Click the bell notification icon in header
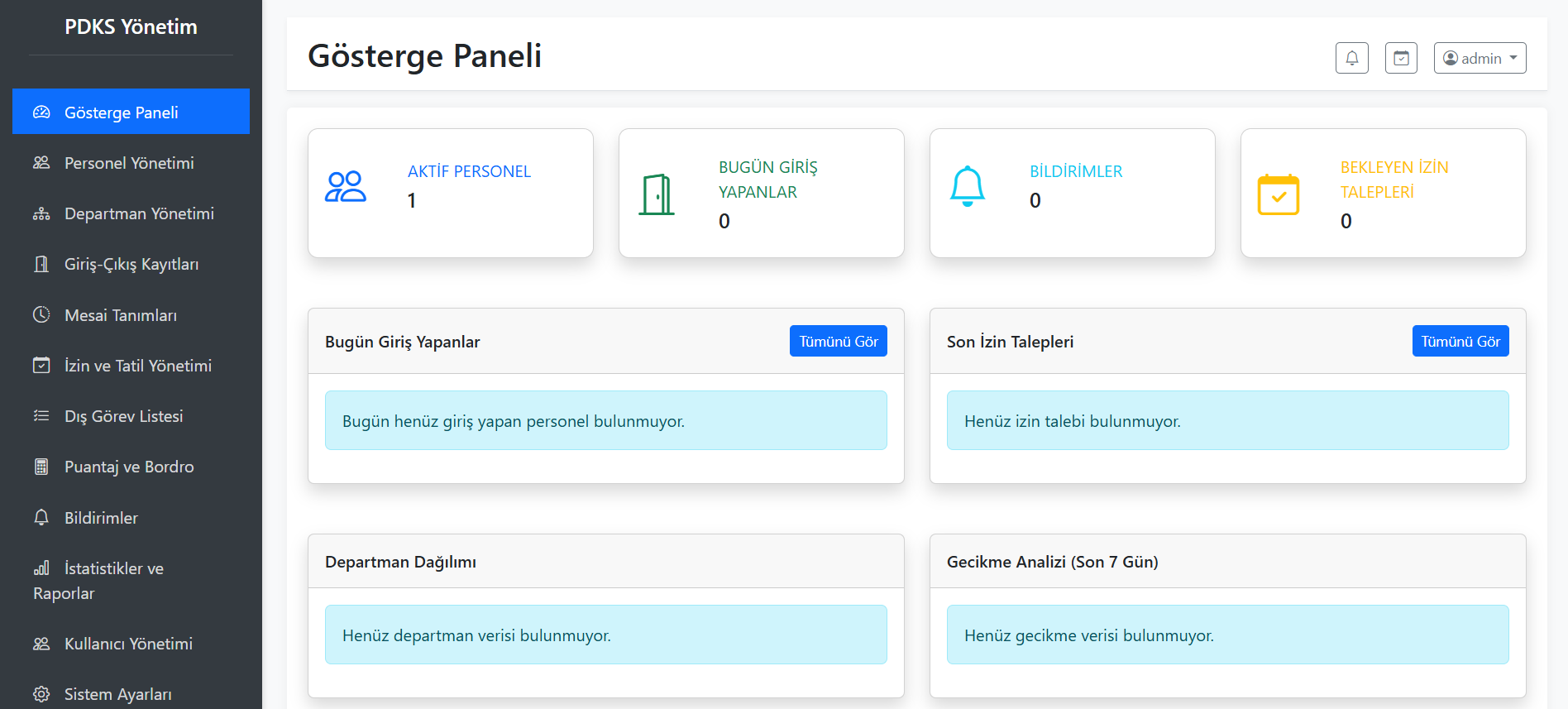This screenshot has height=709, width=1568. (x=1351, y=58)
